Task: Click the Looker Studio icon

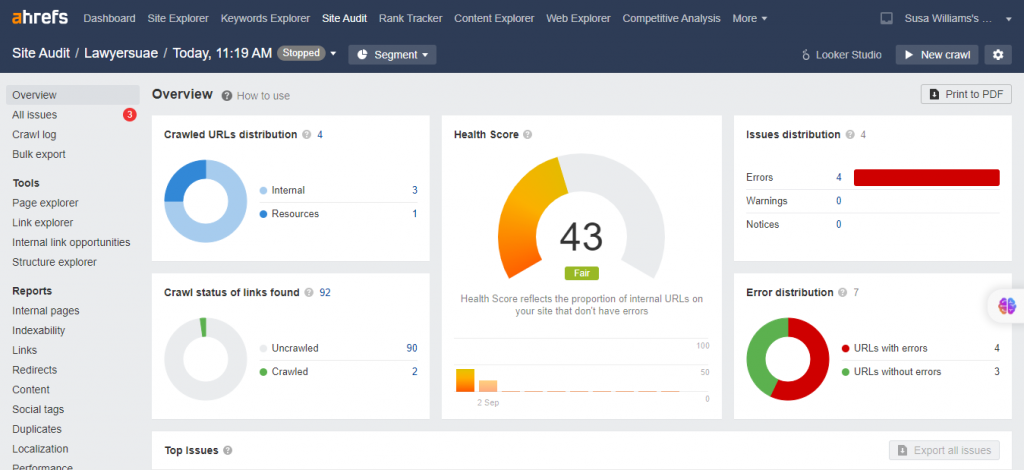Action: coord(806,55)
